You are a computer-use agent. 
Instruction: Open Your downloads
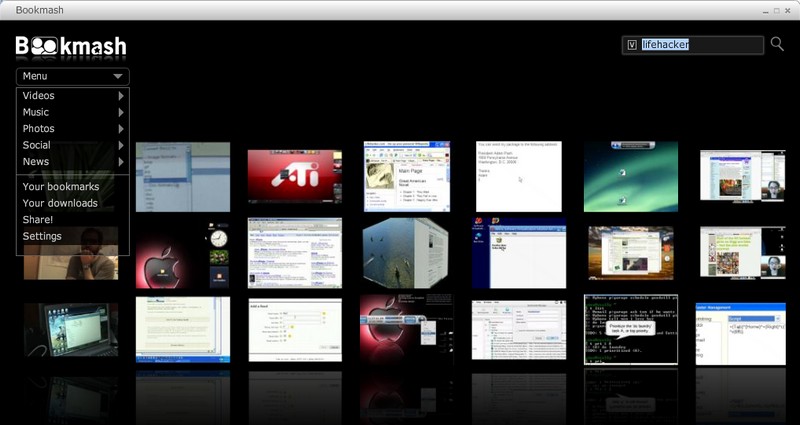pos(60,203)
